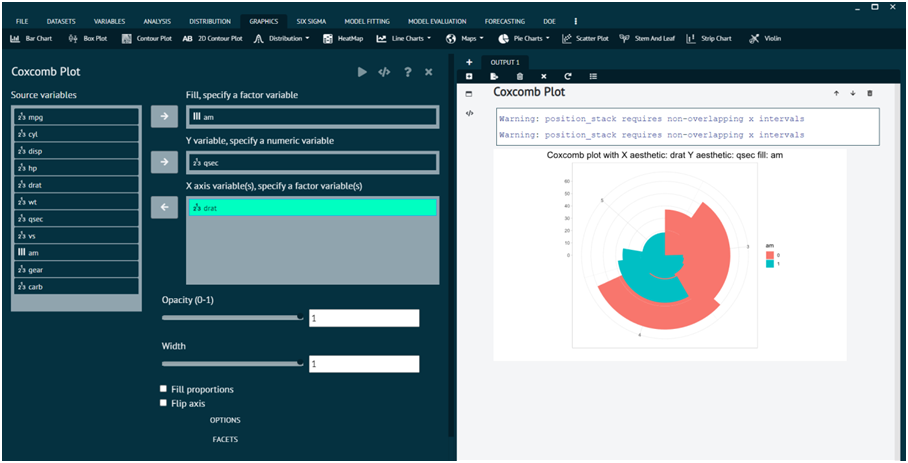Viewport: 908px width, 463px height.
Task: Select the OUTPUT 1 tab
Action: (x=505, y=63)
